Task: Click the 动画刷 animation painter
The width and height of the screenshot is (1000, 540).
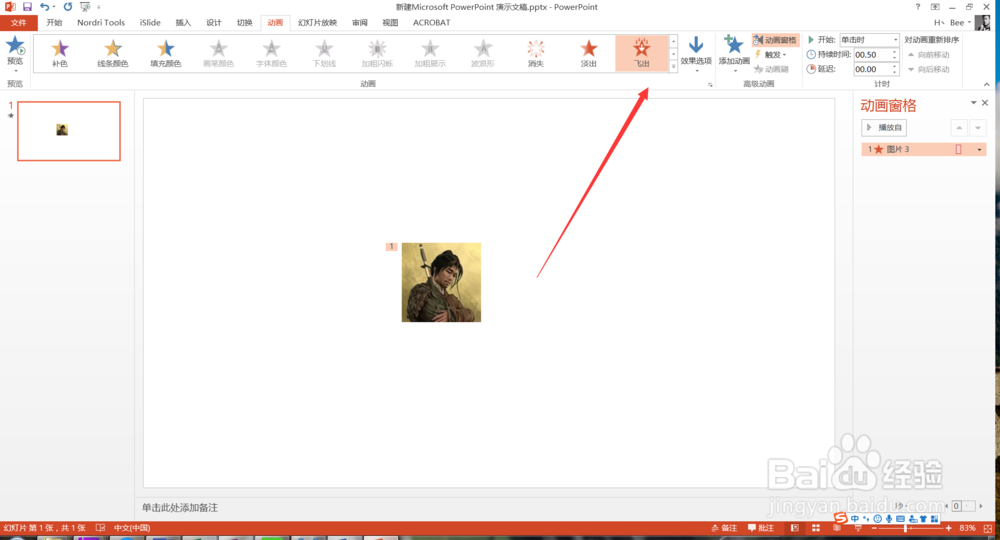Action: (x=772, y=69)
